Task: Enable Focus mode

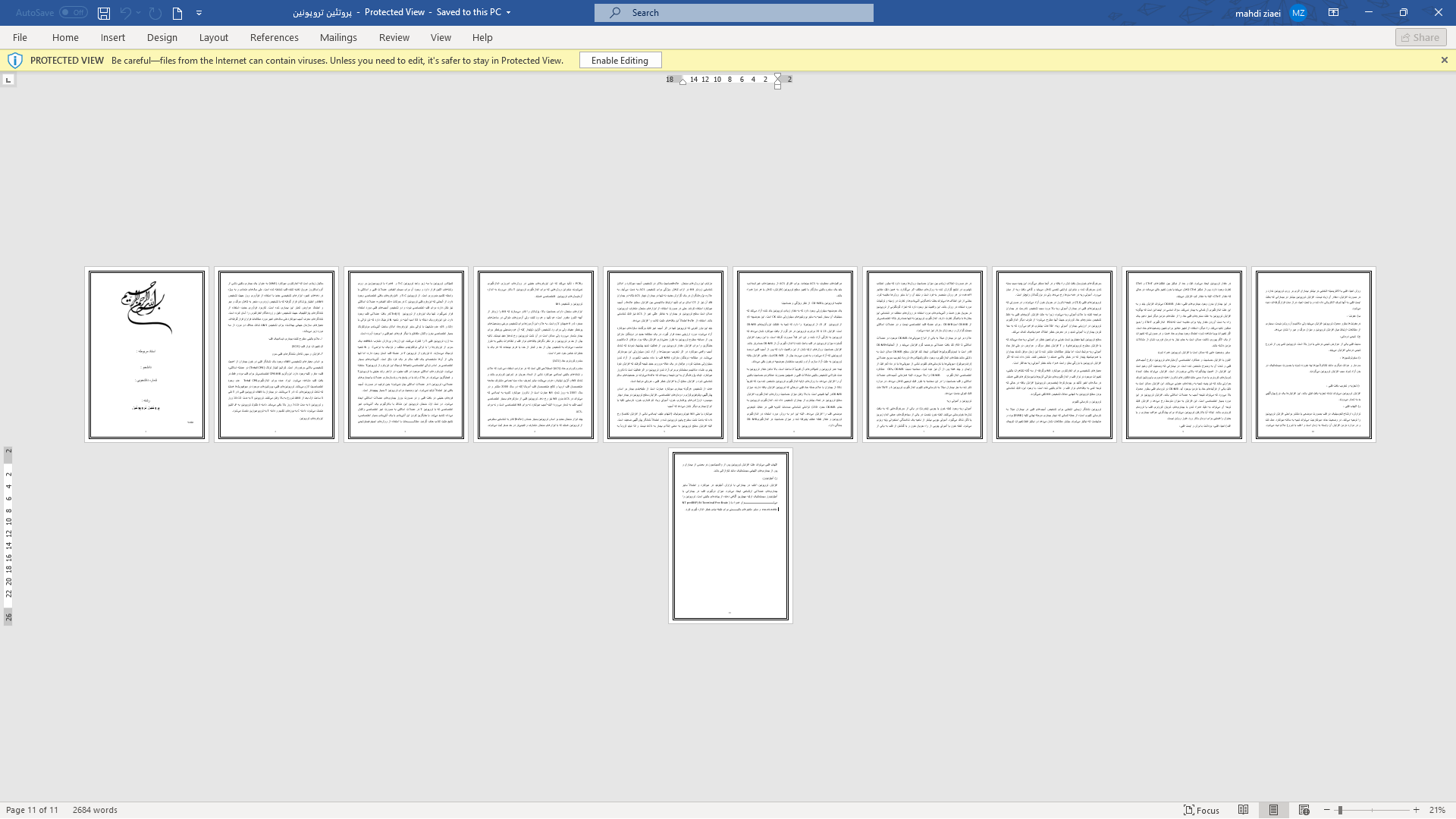Action: (1202, 810)
